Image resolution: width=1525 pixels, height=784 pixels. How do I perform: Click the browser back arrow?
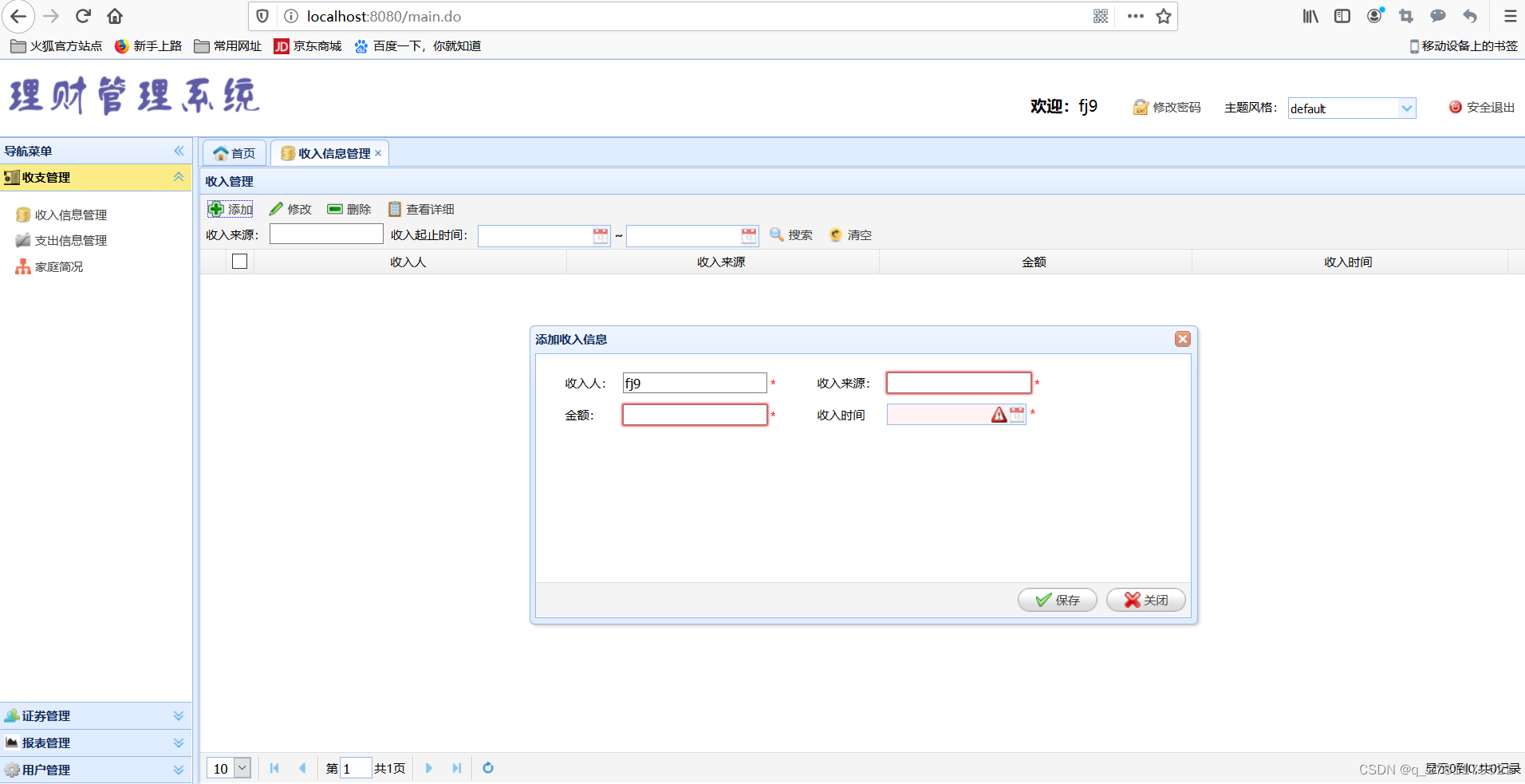pos(18,16)
